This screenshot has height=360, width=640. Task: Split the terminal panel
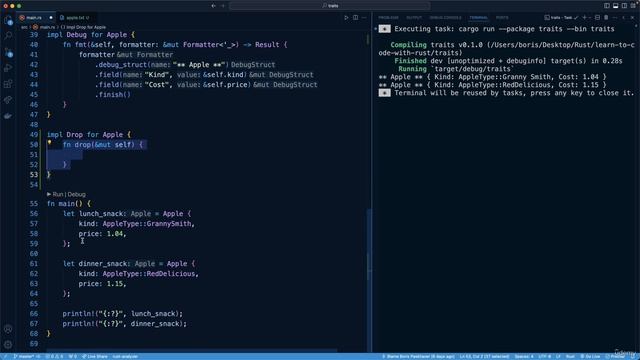pos(597,18)
